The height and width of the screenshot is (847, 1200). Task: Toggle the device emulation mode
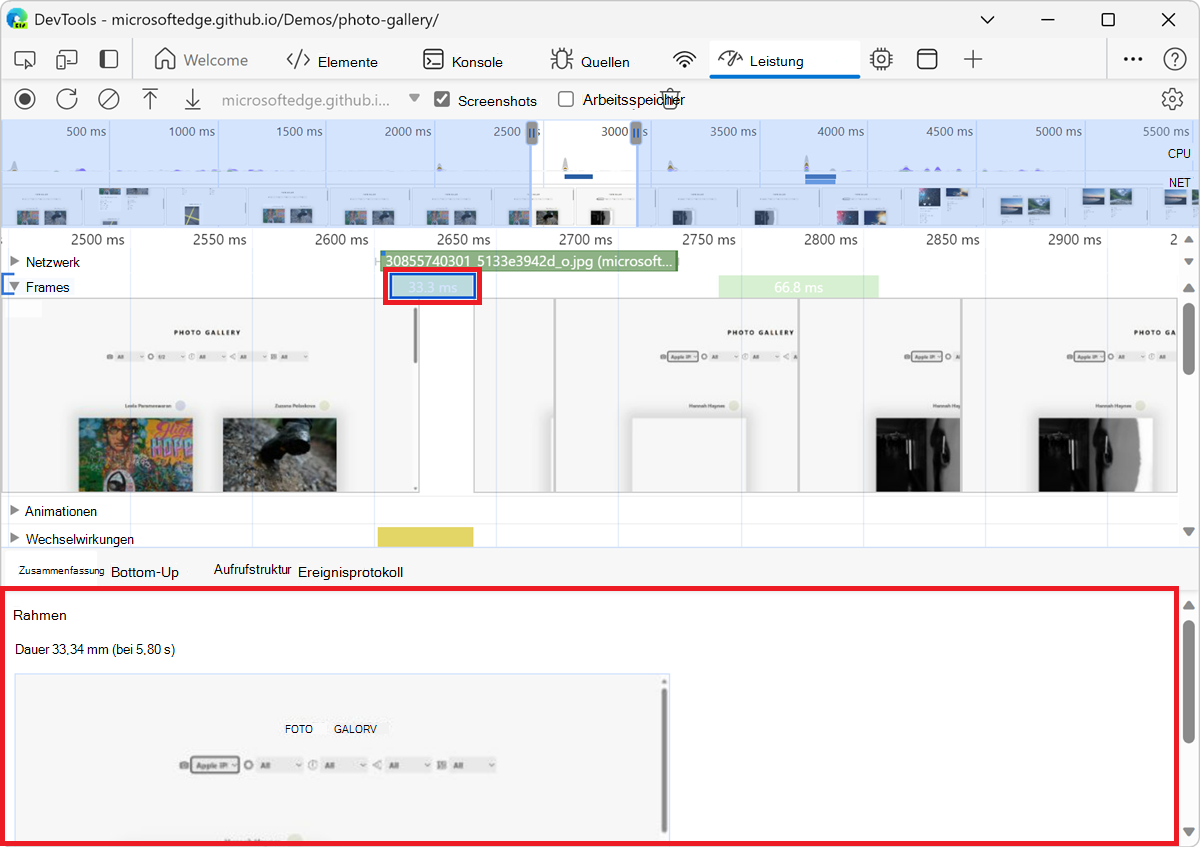(x=66, y=60)
